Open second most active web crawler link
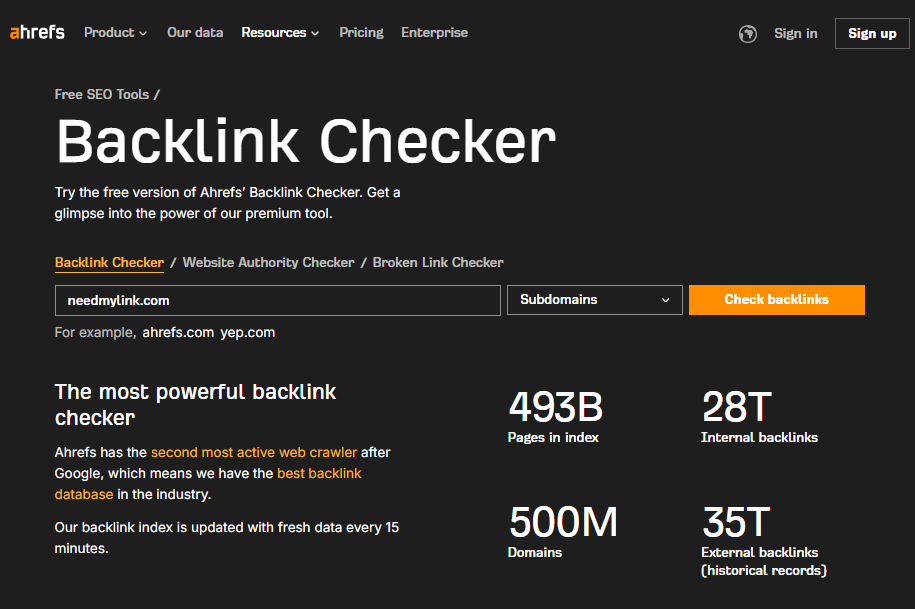 click(254, 453)
